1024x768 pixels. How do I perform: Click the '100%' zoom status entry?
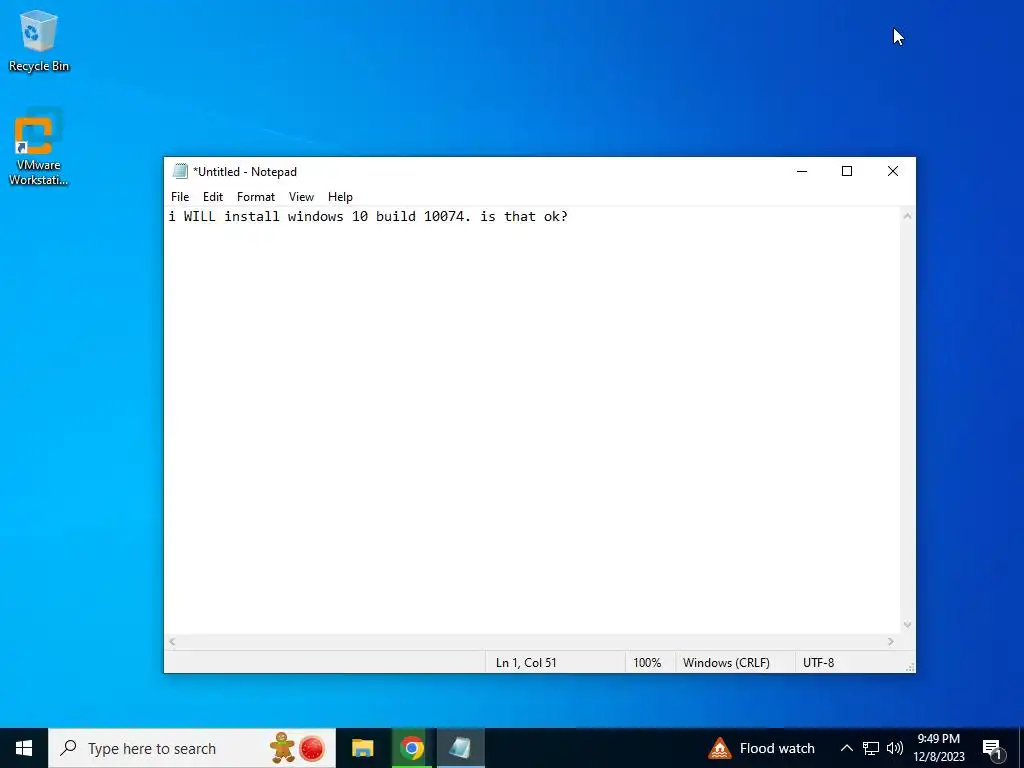coord(647,662)
